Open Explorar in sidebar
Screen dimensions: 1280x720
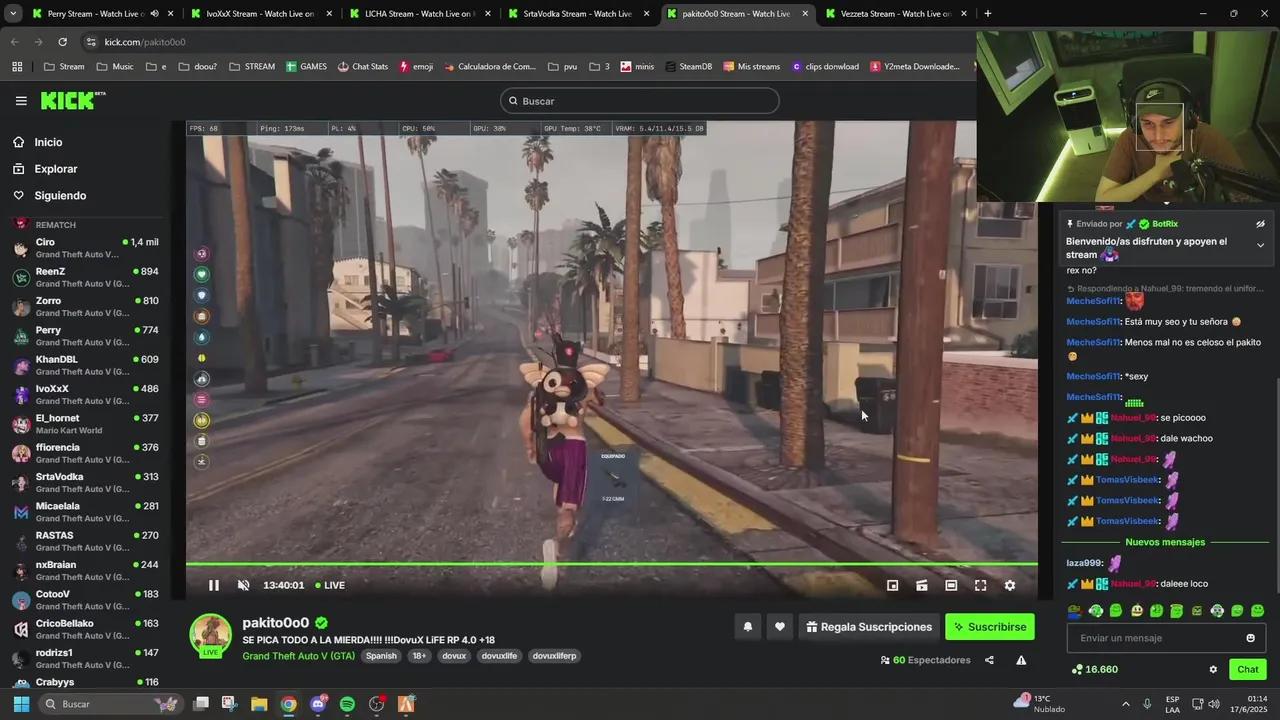(55, 169)
